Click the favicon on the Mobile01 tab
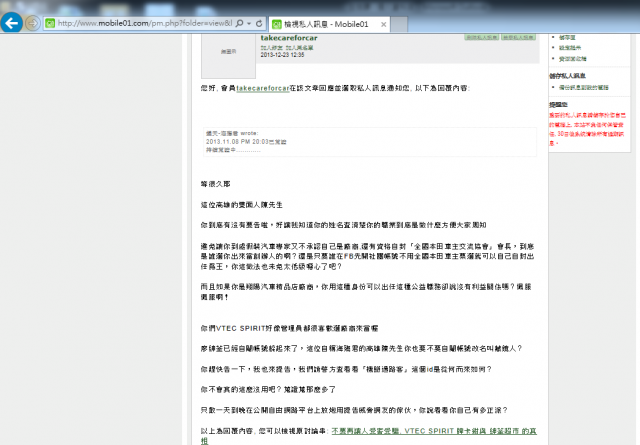The height and width of the screenshot is (445, 640). click(277, 24)
